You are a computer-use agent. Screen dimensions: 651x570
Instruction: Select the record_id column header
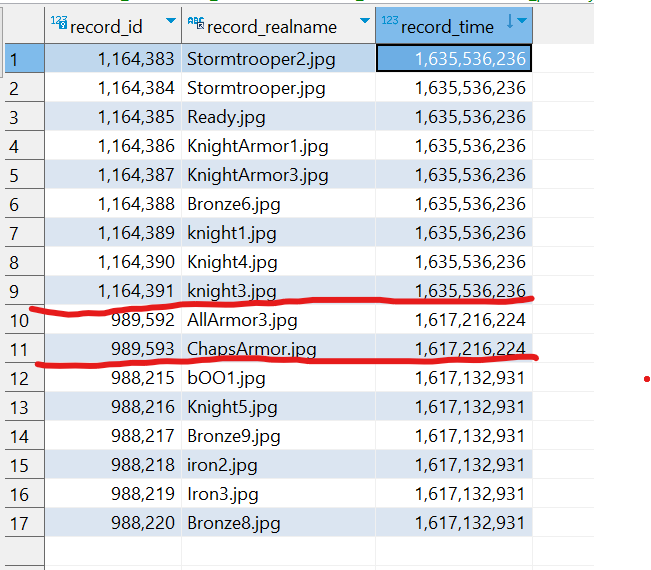113,25
